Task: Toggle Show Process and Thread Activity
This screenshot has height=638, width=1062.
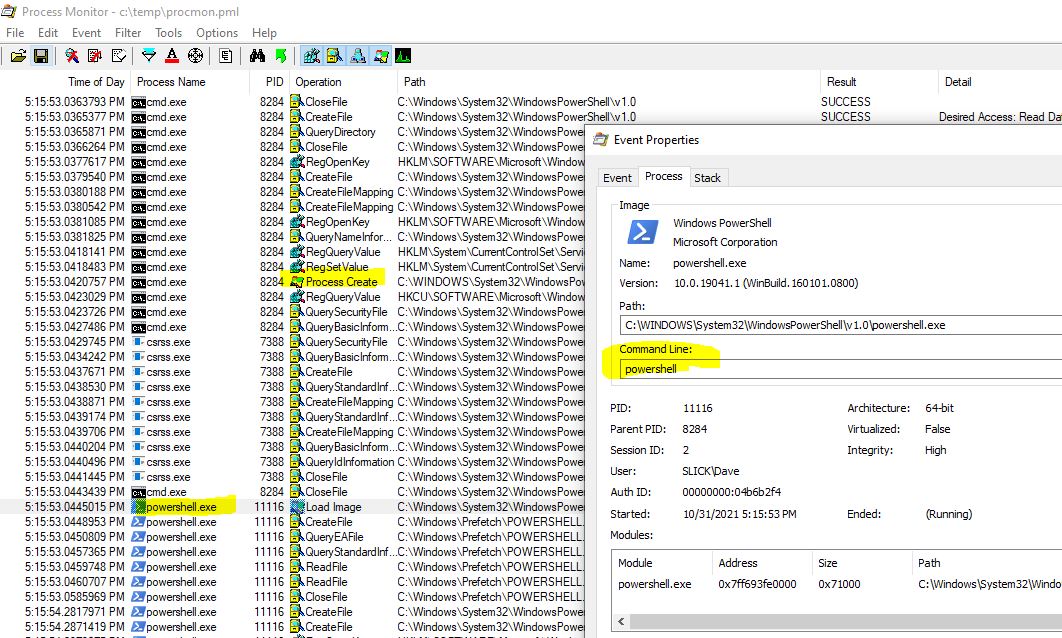Action: 381,56
